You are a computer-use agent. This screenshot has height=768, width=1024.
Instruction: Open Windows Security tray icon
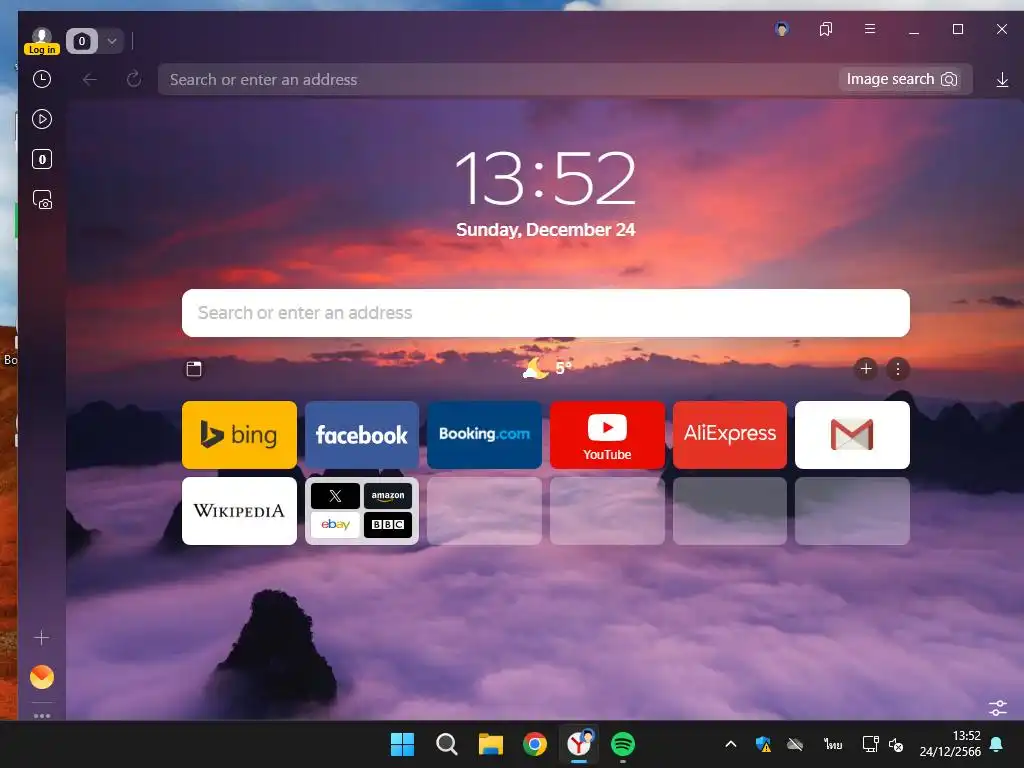[x=763, y=744]
